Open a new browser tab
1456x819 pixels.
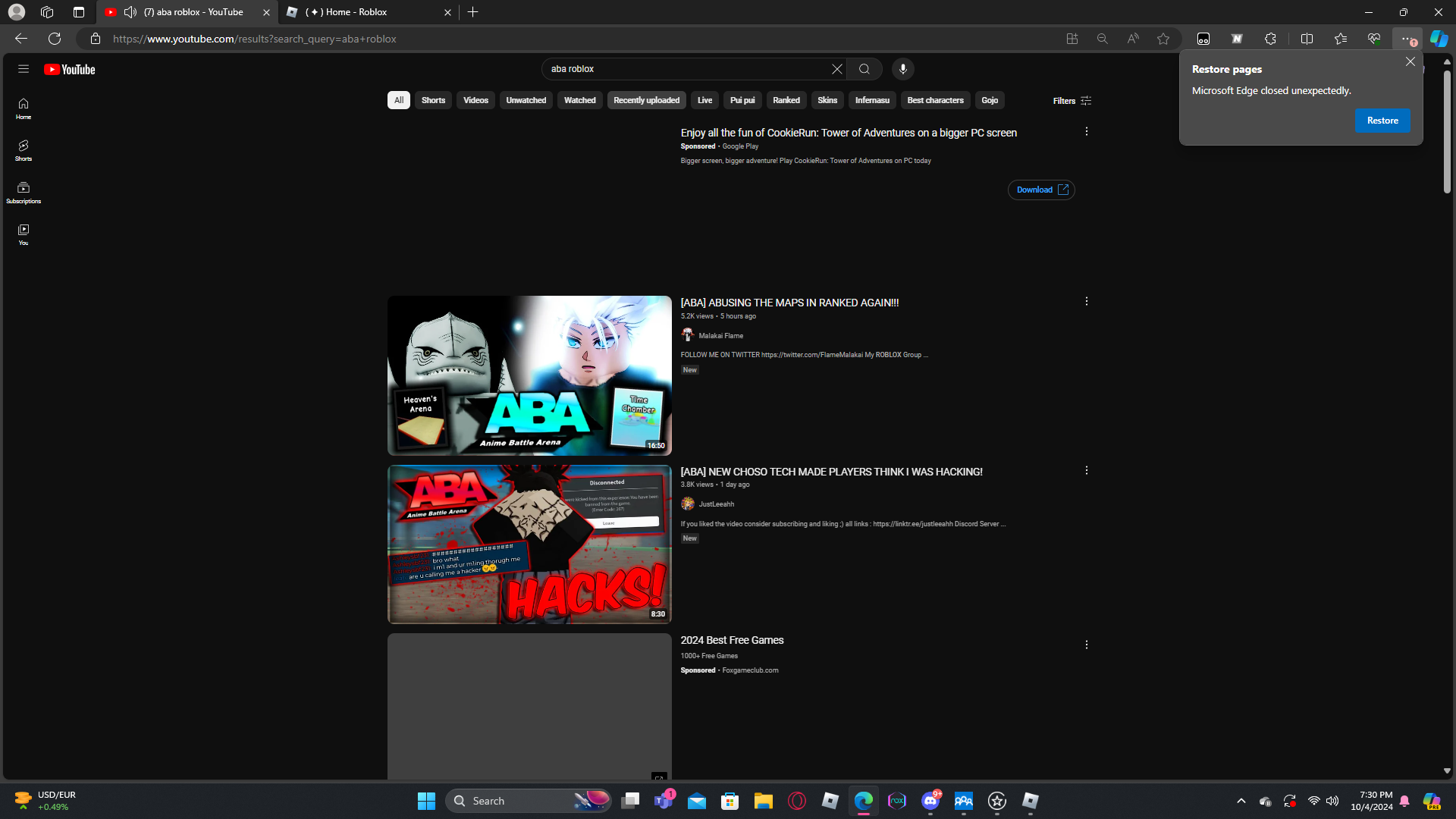point(473,12)
